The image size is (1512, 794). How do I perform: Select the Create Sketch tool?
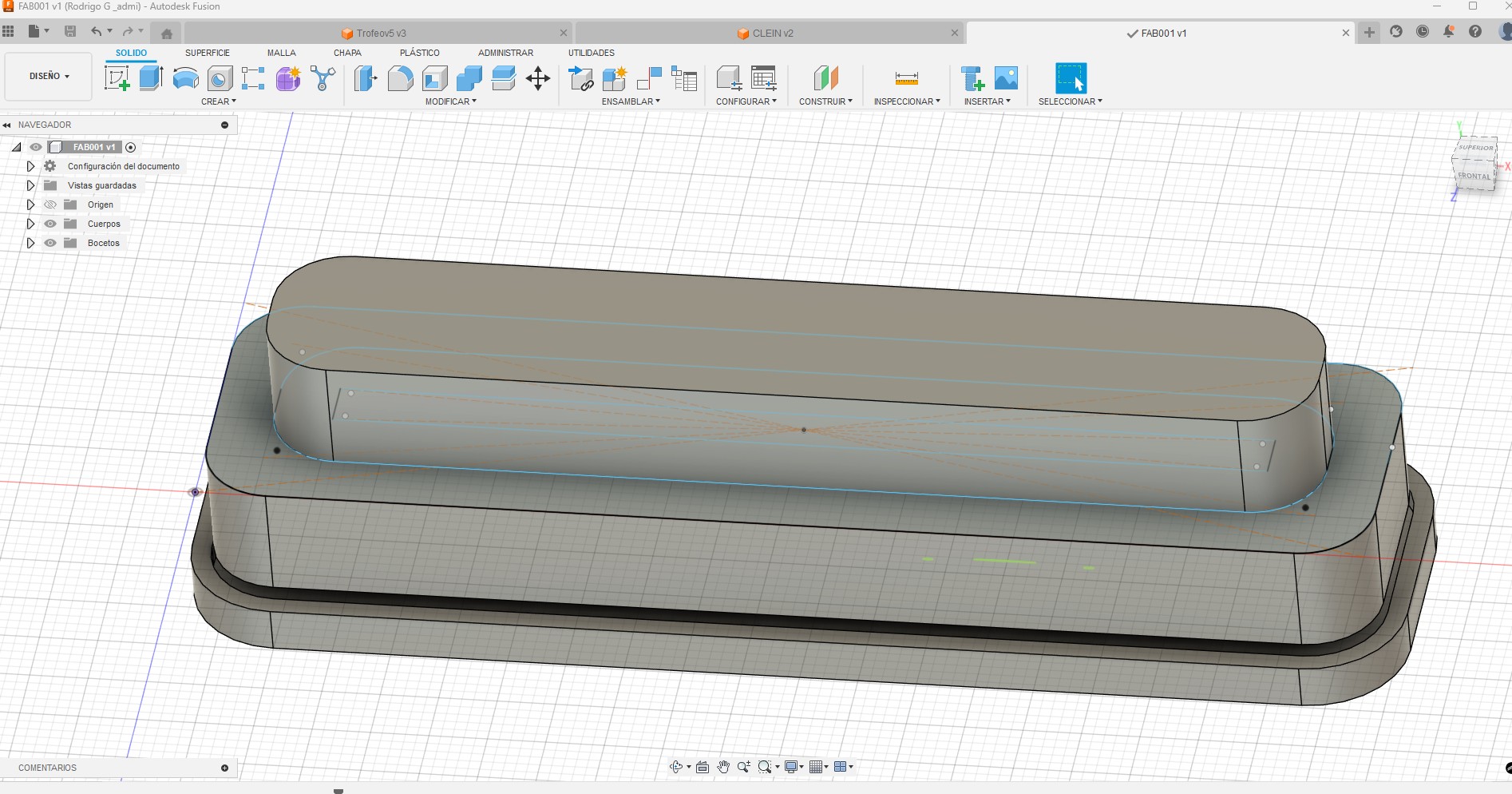tap(117, 78)
